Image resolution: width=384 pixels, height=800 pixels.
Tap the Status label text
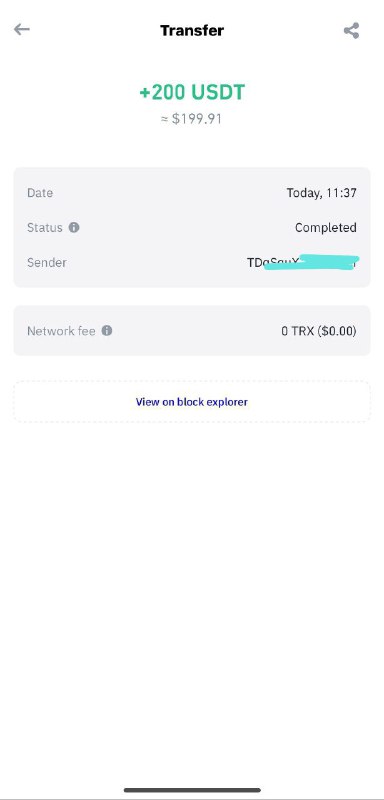tap(45, 228)
